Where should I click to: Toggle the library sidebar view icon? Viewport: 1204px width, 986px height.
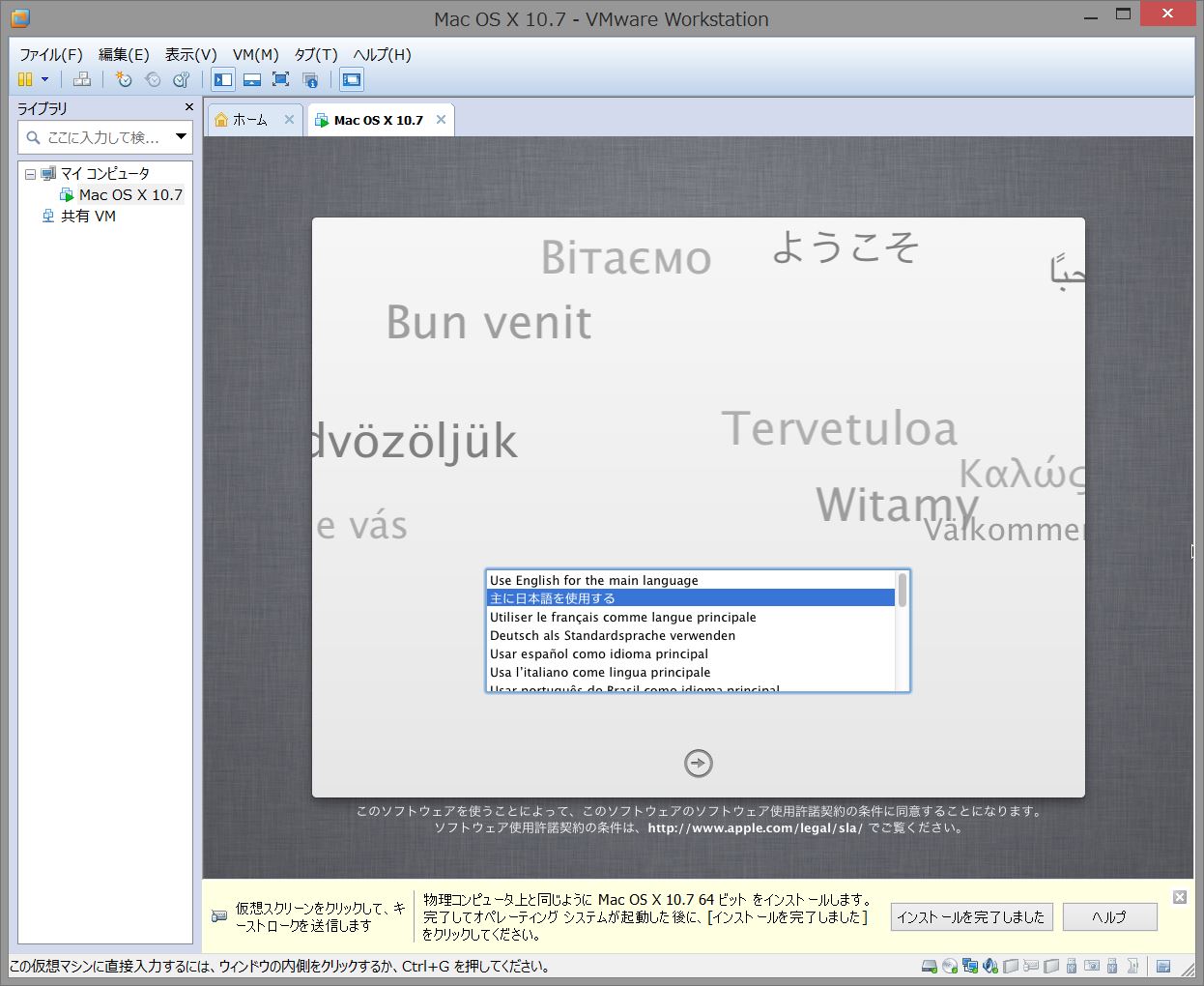223,80
